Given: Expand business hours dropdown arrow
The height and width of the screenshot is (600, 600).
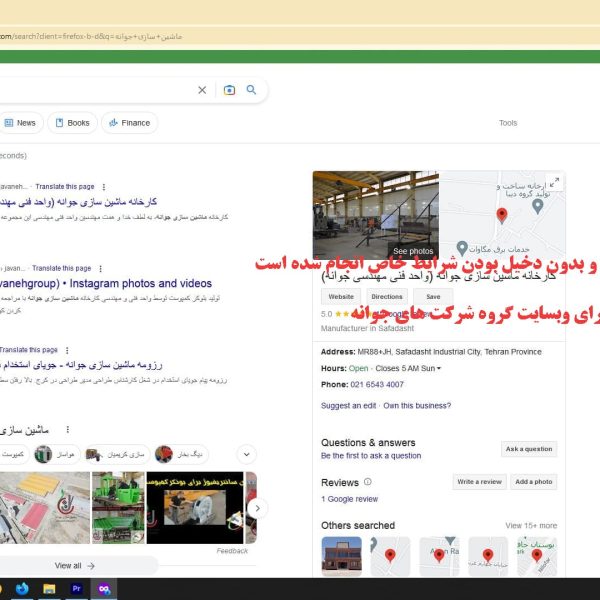Looking at the screenshot, I should click(x=438, y=368).
